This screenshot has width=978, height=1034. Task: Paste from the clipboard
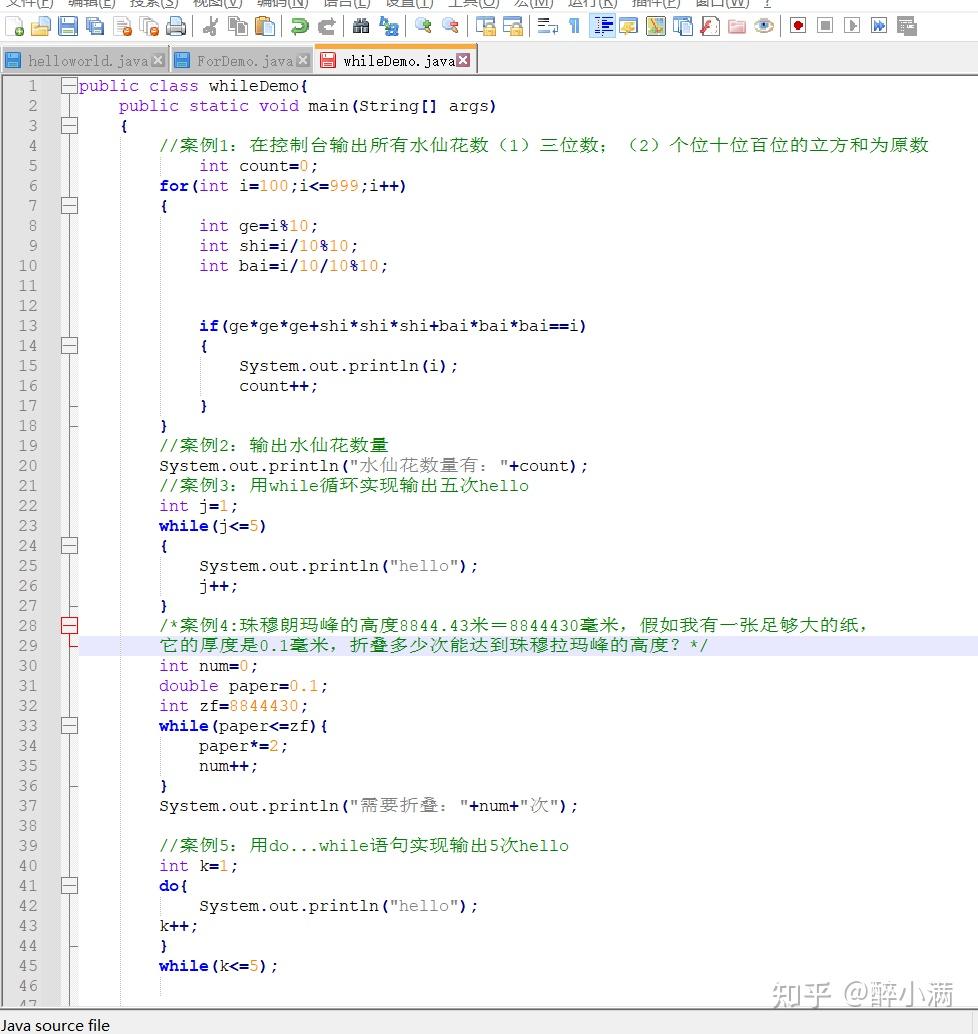tap(263, 27)
